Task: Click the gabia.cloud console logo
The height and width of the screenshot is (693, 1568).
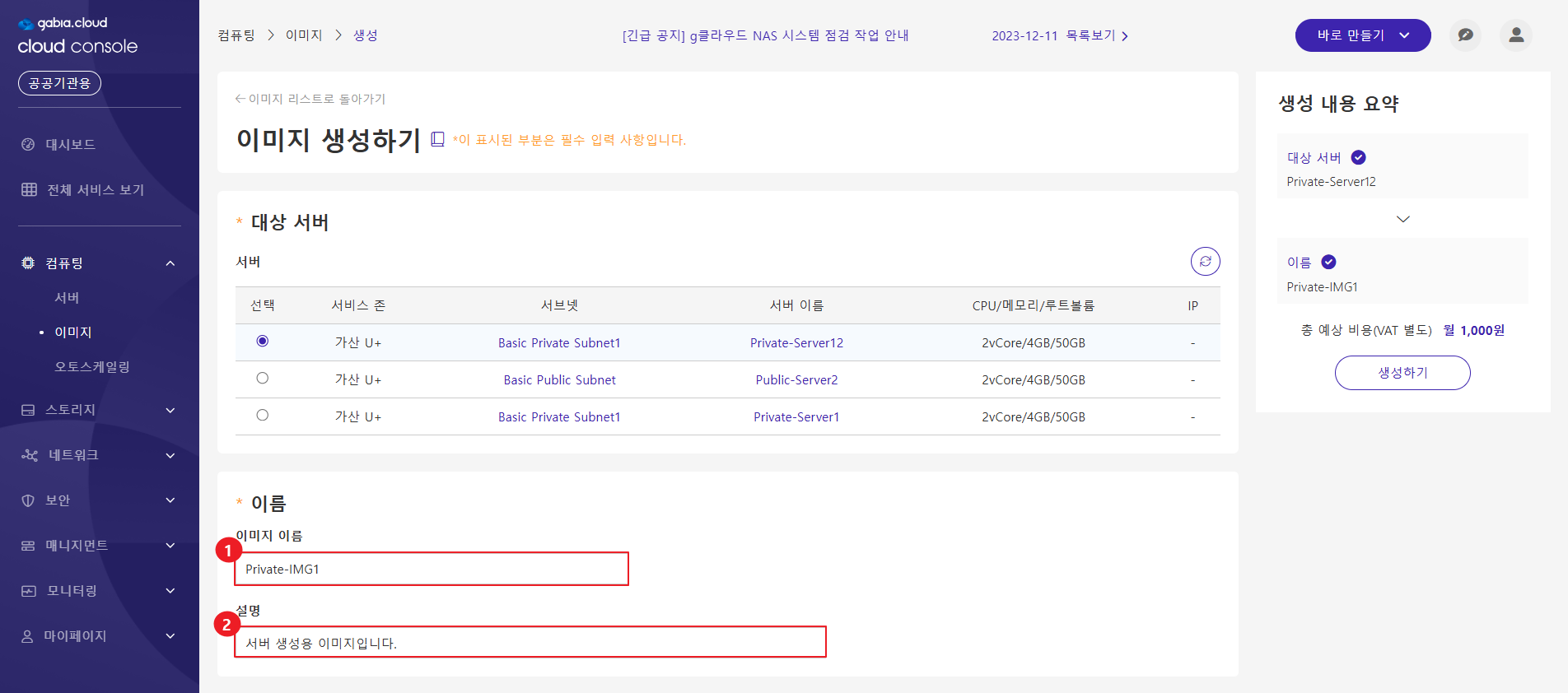Action: (x=77, y=36)
